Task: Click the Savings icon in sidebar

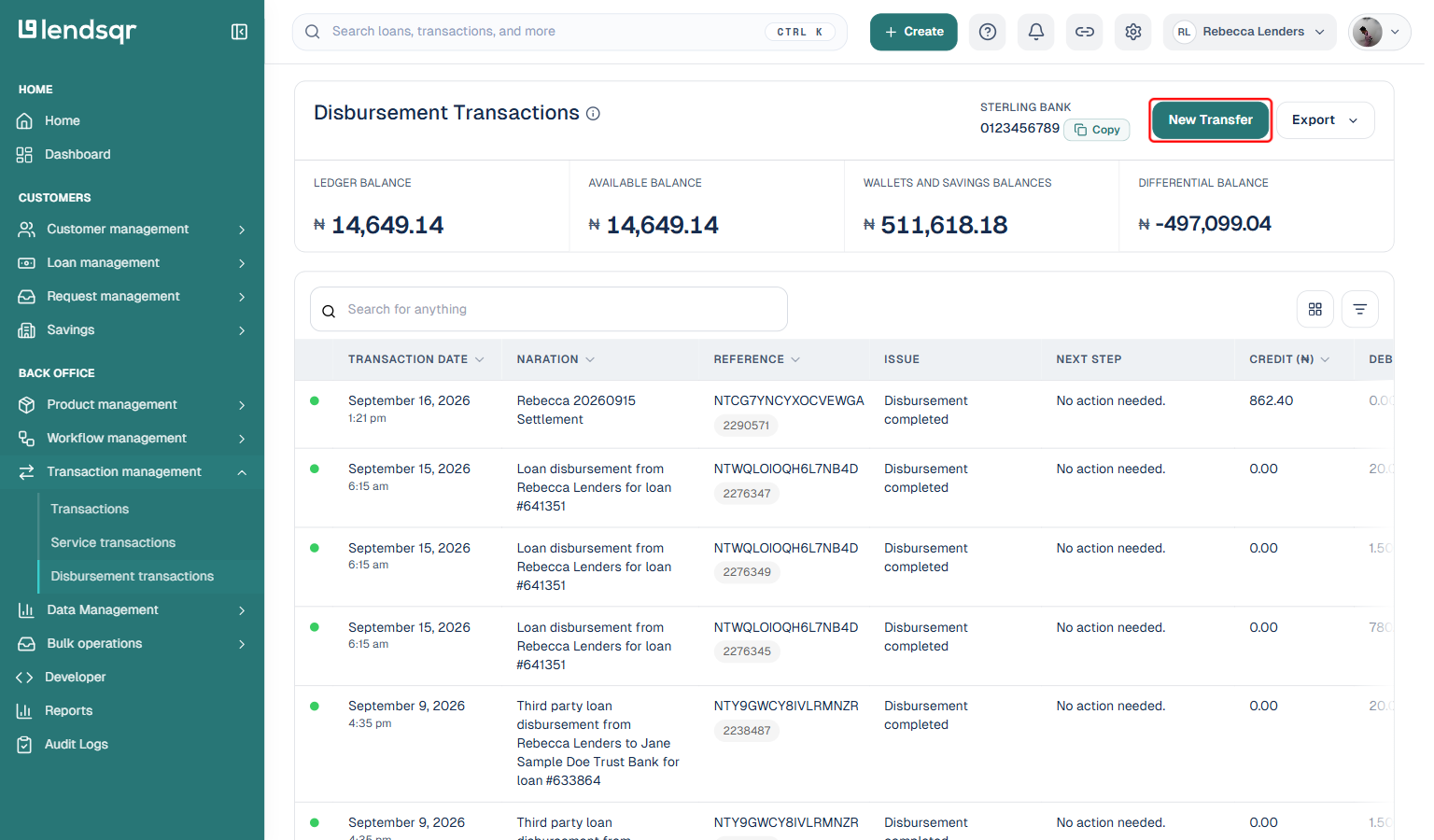Action: point(27,330)
